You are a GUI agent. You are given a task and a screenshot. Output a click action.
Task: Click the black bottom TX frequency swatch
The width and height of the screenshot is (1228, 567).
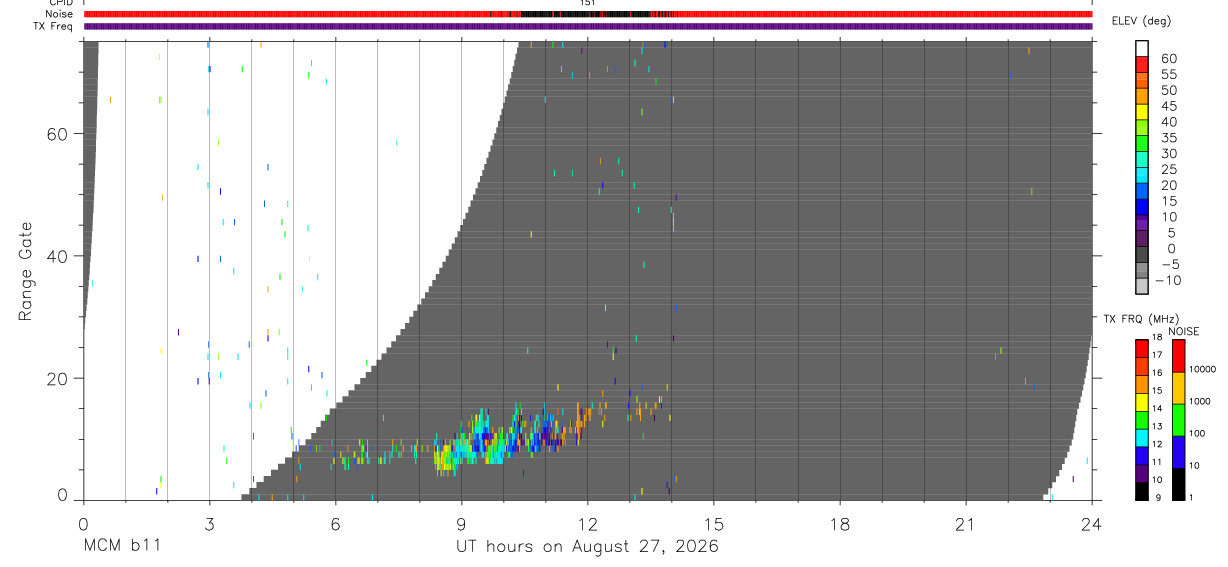click(1141, 491)
